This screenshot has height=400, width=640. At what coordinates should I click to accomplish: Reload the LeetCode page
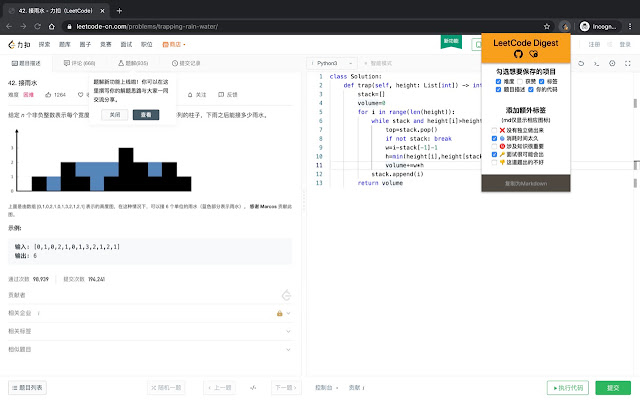[x=38, y=27]
